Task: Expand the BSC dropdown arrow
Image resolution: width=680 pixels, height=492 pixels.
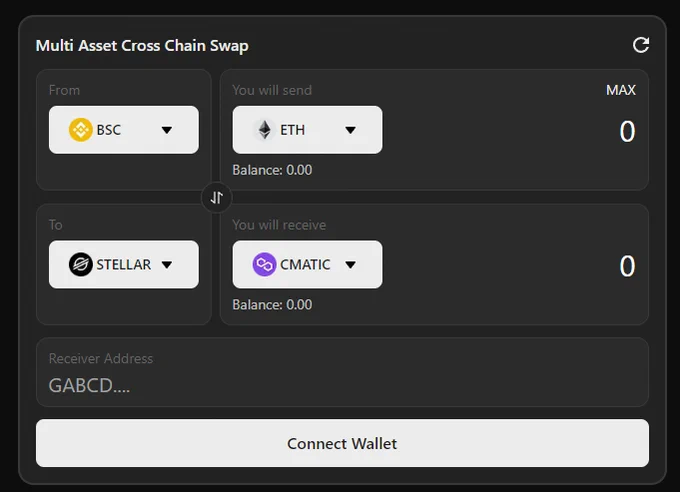Action: (x=167, y=130)
